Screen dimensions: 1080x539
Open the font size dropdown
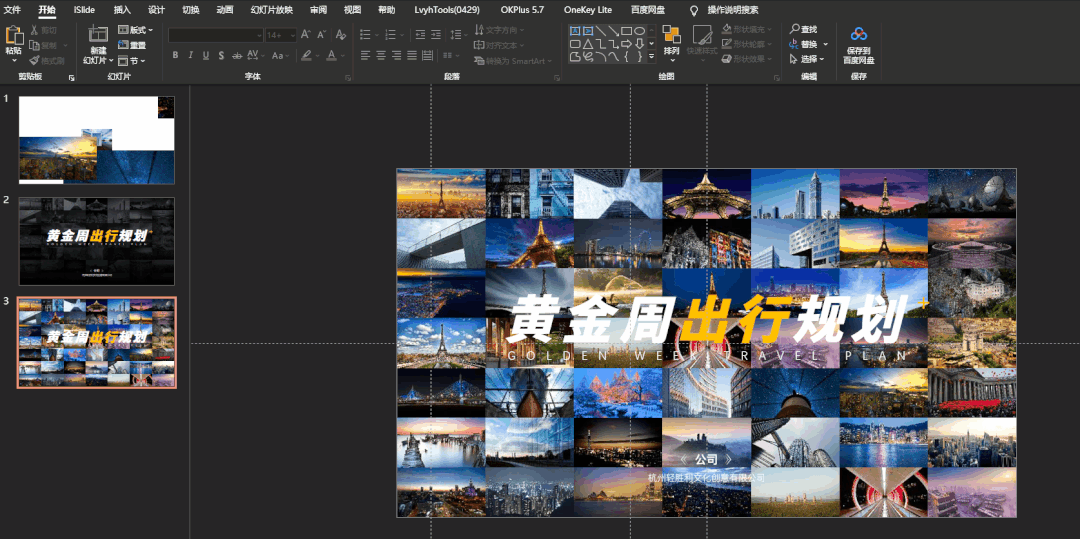click(x=293, y=35)
